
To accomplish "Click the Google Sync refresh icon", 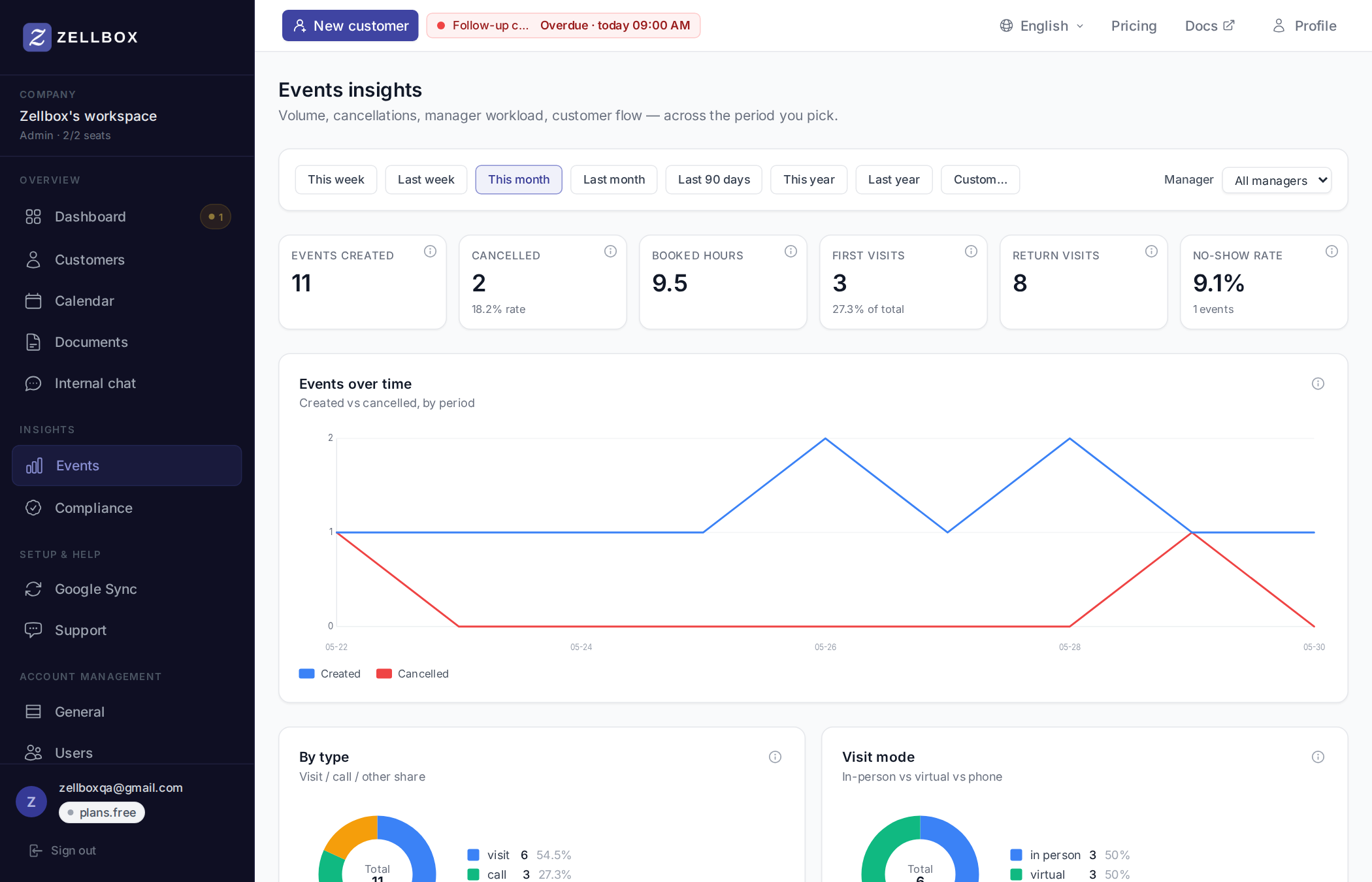I will pos(33,589).
